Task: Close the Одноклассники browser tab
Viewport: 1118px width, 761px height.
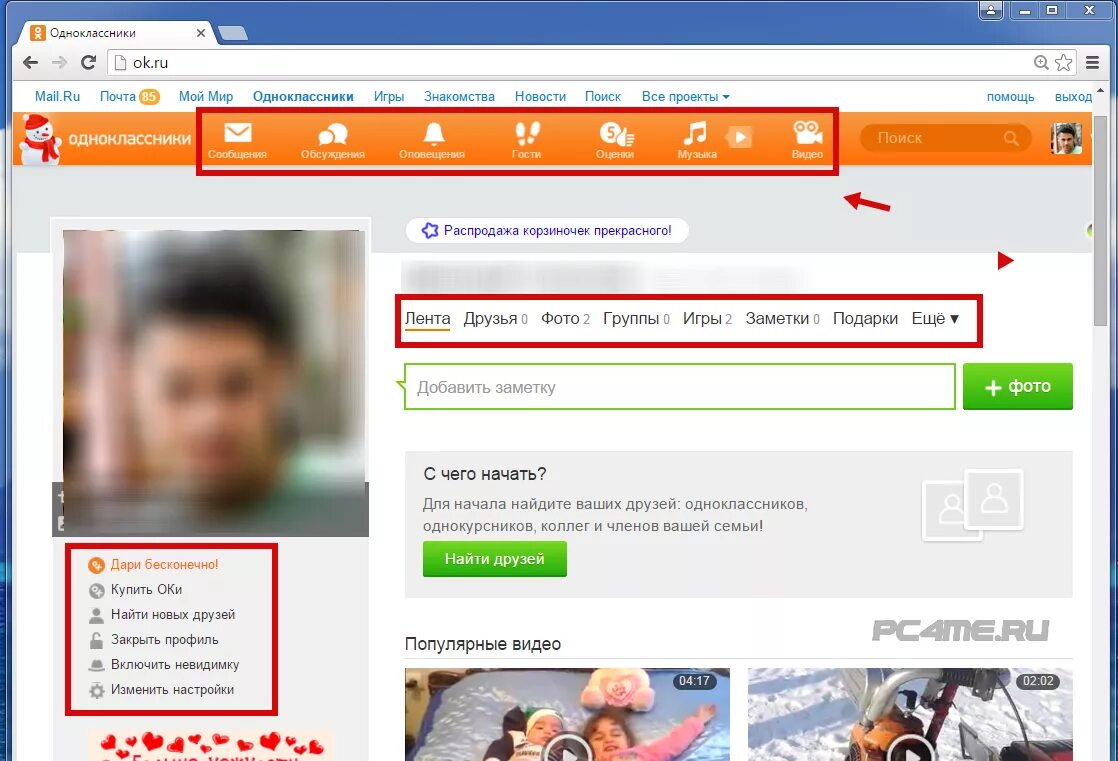Action: [x=200, y=33]
